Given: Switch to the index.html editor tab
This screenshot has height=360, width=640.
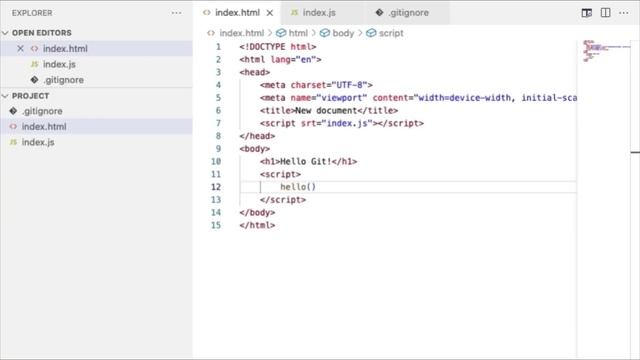Looking at the screenshot, I should click(x=237, y=13).
